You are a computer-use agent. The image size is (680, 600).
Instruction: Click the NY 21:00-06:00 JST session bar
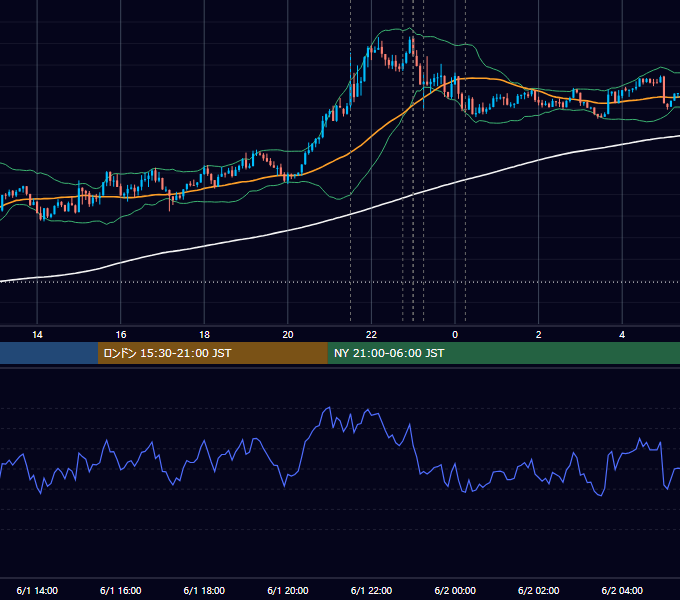pyautogui.click(x=503, y=353)
